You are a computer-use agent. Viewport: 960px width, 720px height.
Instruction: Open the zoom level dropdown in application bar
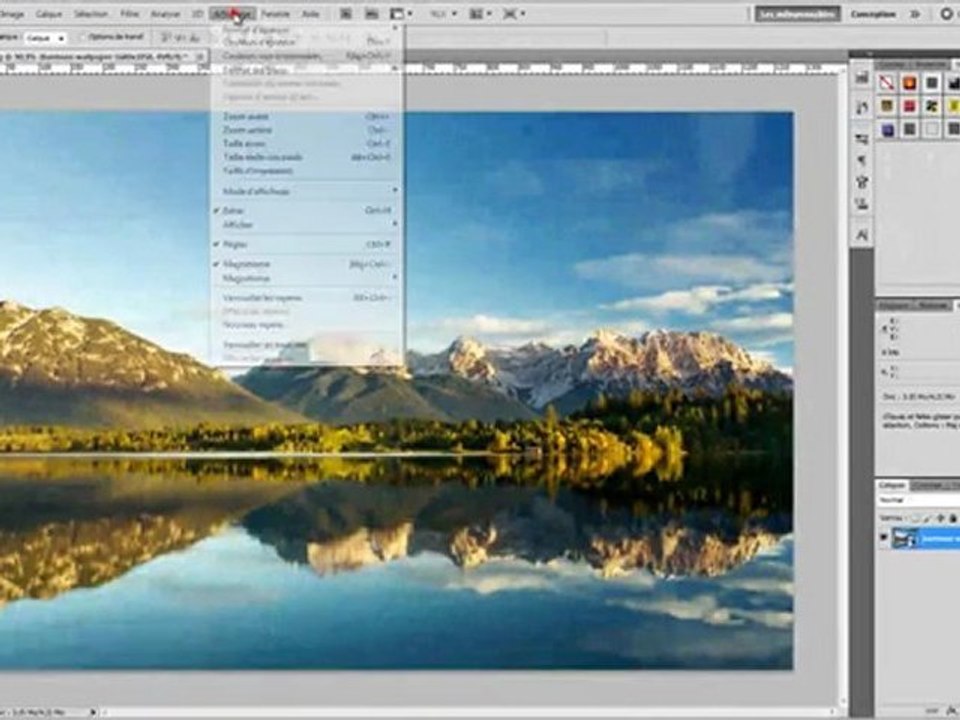[444, 13]
